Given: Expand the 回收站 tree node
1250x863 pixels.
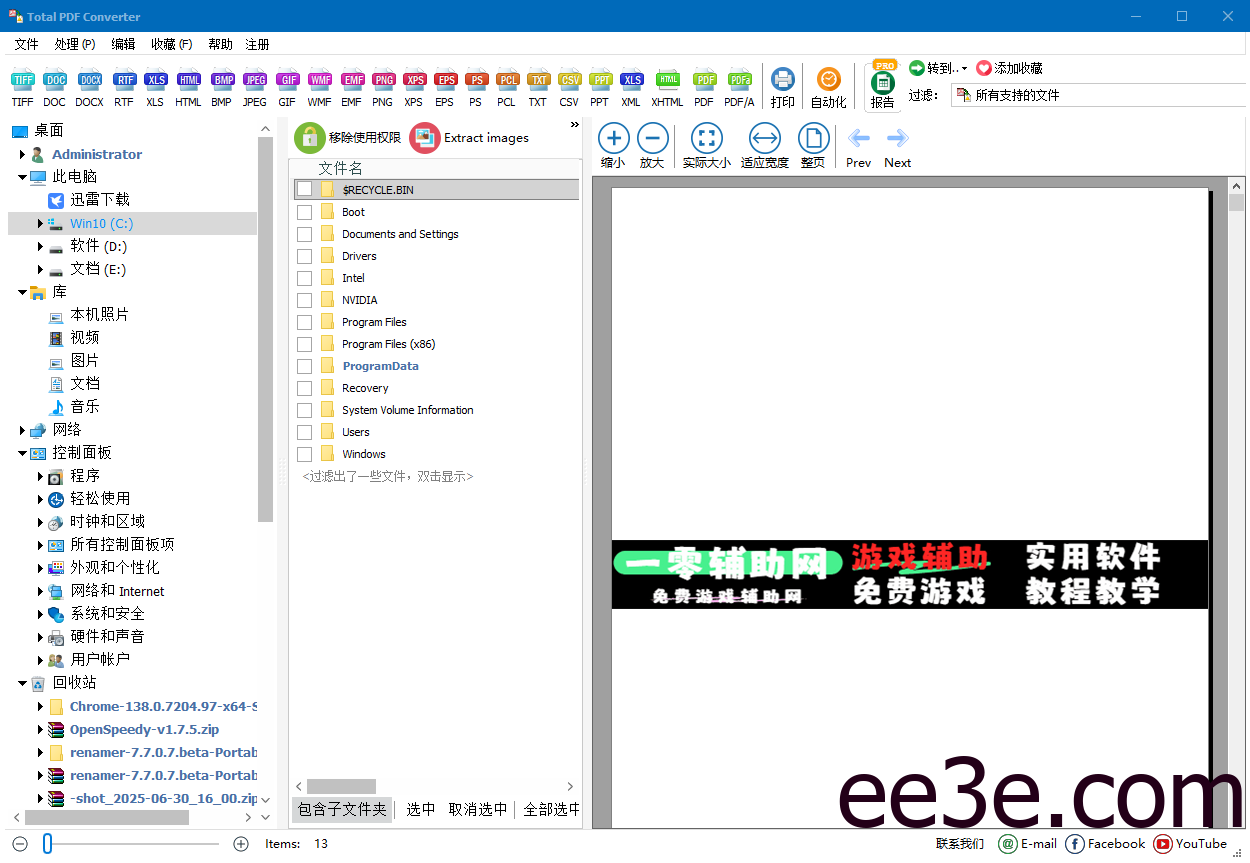Looking at the screenshot, I should tap(22, 683).
